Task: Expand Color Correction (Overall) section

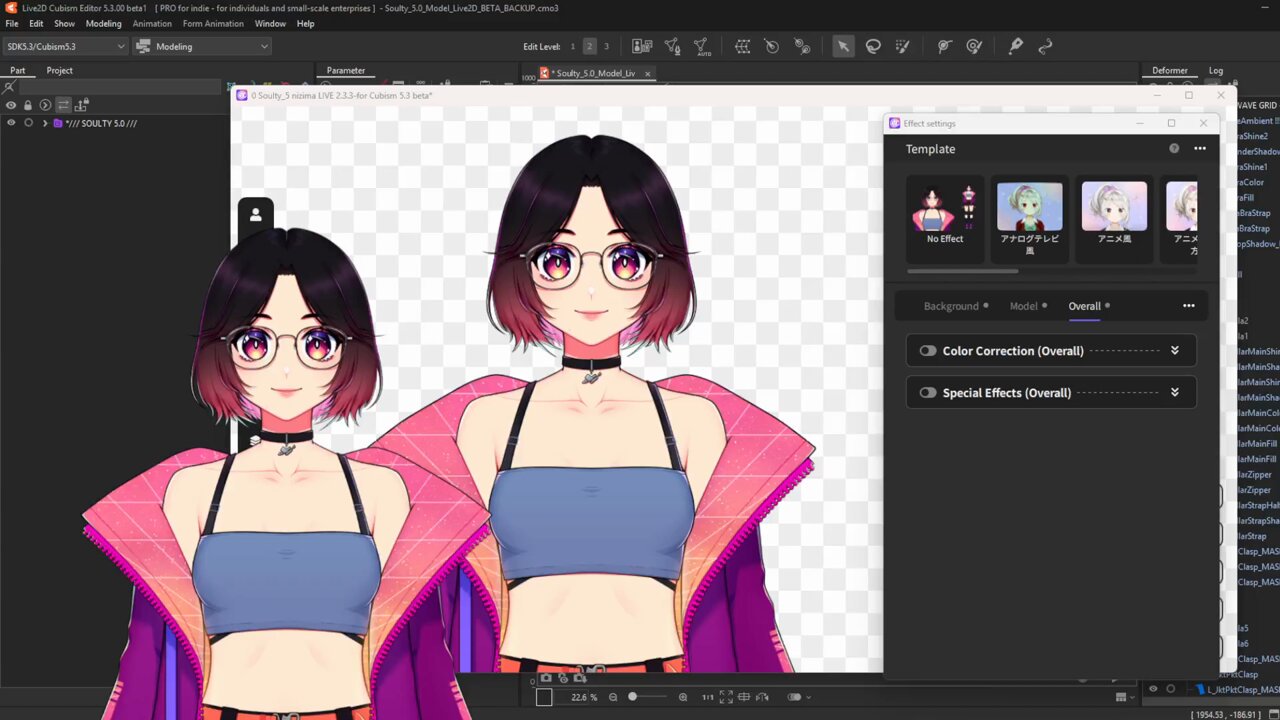Action: click(x=1175, y=351)
